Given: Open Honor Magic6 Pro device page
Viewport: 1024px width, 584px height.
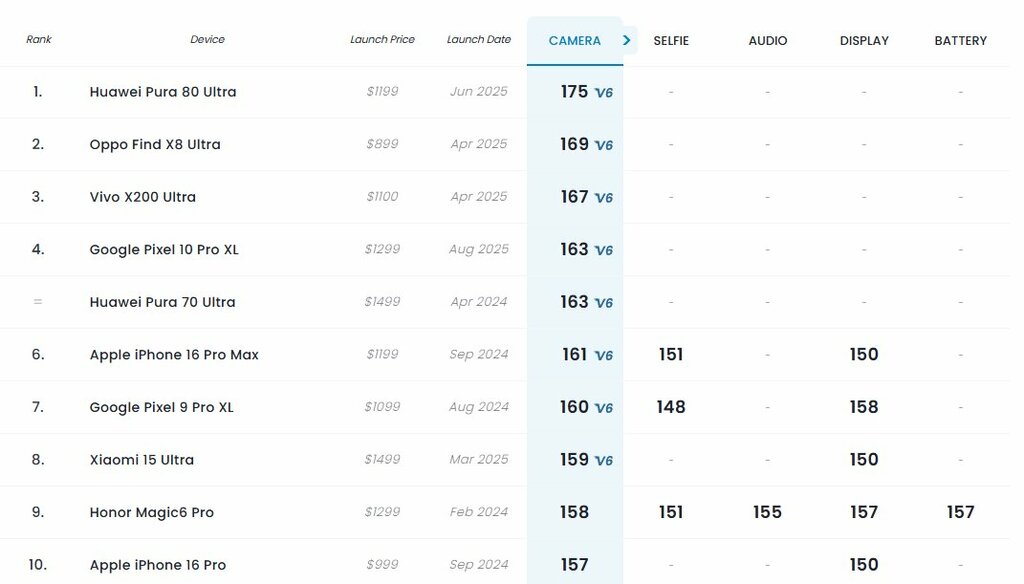Looking at the screenshot, I should point(152,513).
